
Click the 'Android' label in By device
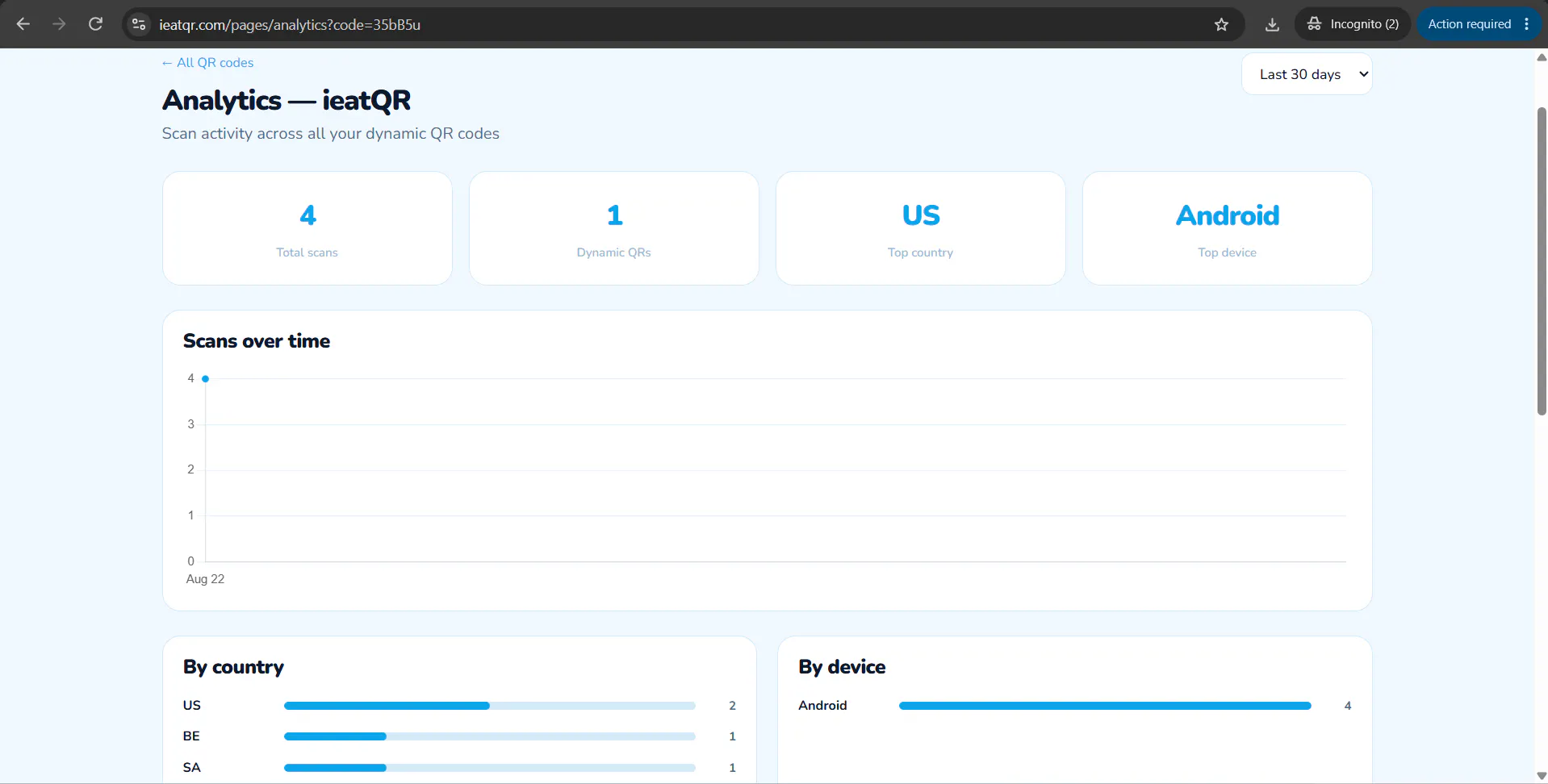[x=822, y=706]
